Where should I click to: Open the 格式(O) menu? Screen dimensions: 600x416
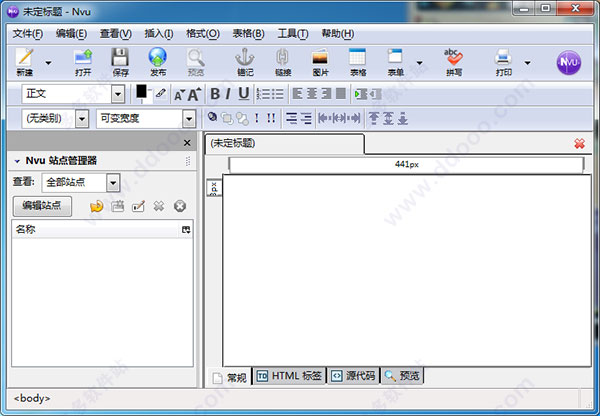click(x=203, y=34)
